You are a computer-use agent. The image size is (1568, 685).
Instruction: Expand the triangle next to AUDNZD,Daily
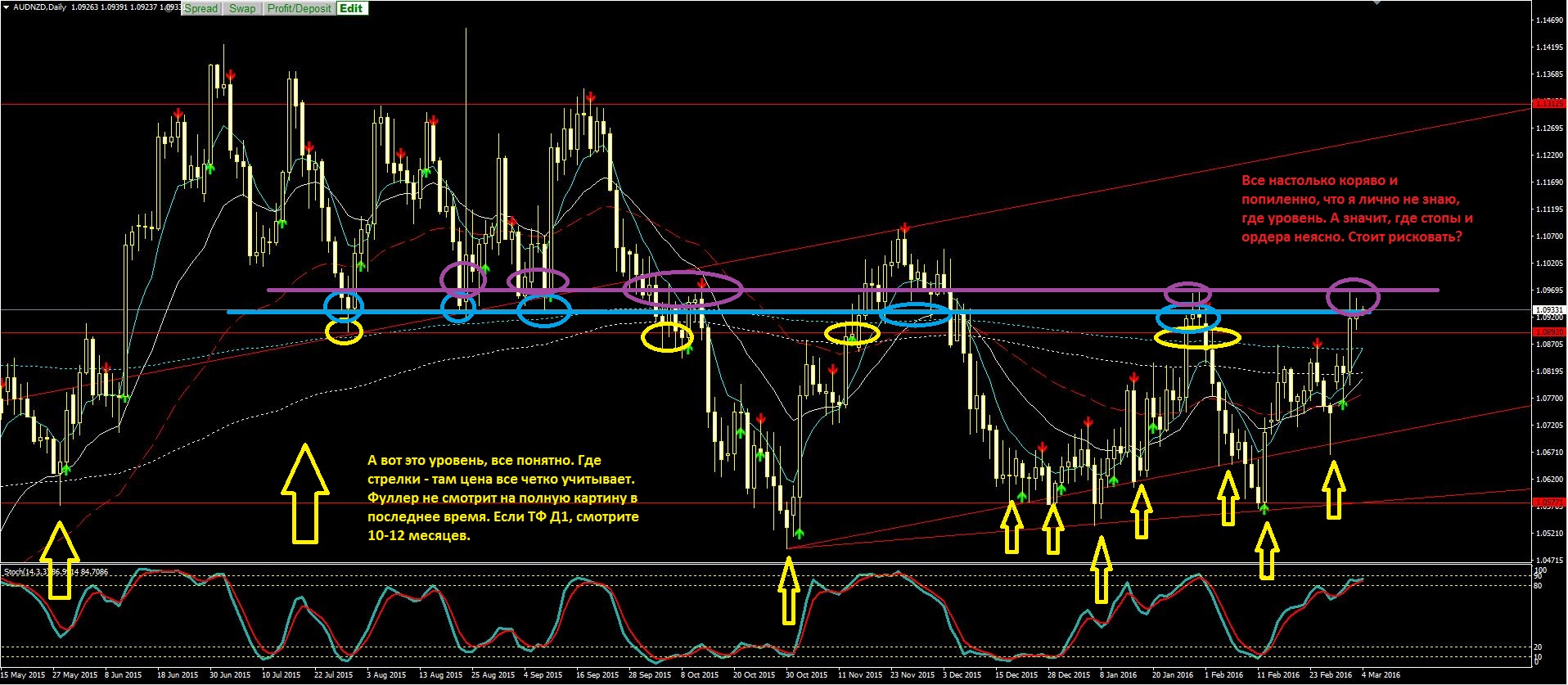point(7,7)
